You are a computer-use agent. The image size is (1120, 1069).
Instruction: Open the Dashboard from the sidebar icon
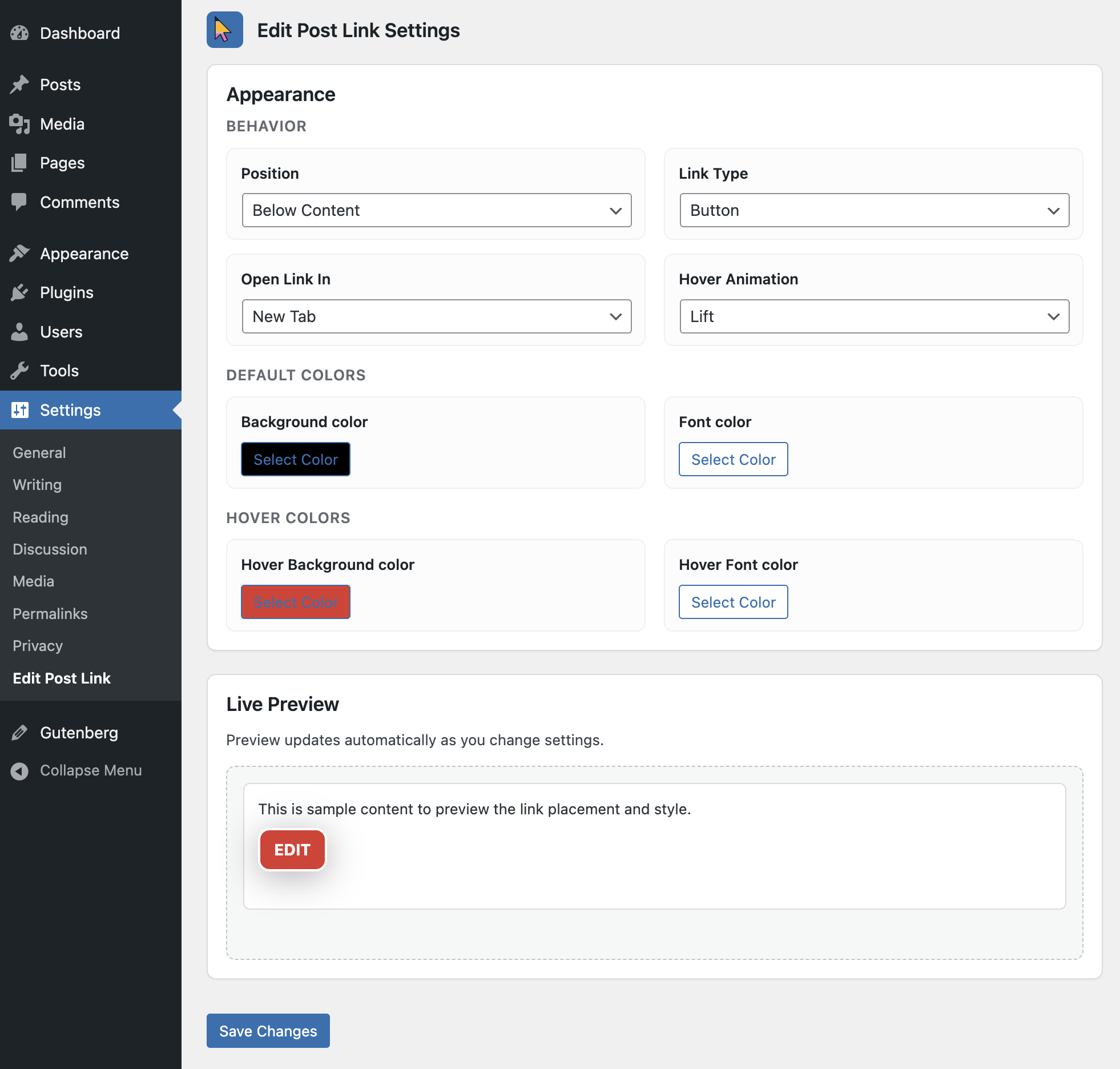point(19,33)
